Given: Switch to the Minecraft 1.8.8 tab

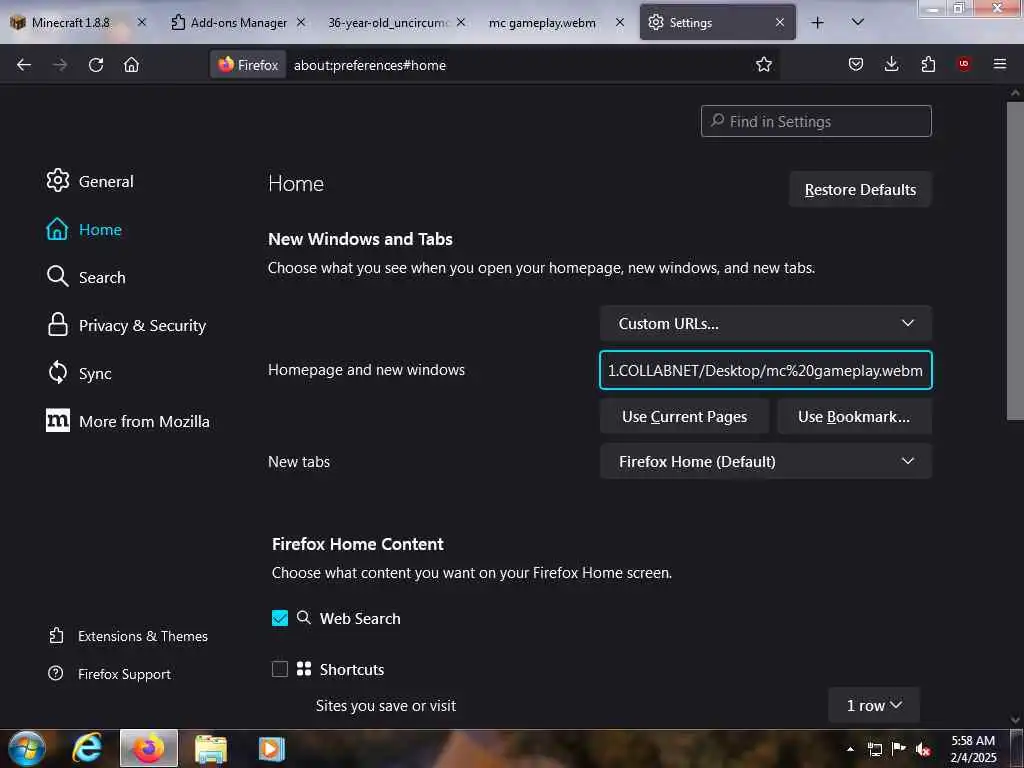Looking at the screenshot, I should click(x=71, y=22).
